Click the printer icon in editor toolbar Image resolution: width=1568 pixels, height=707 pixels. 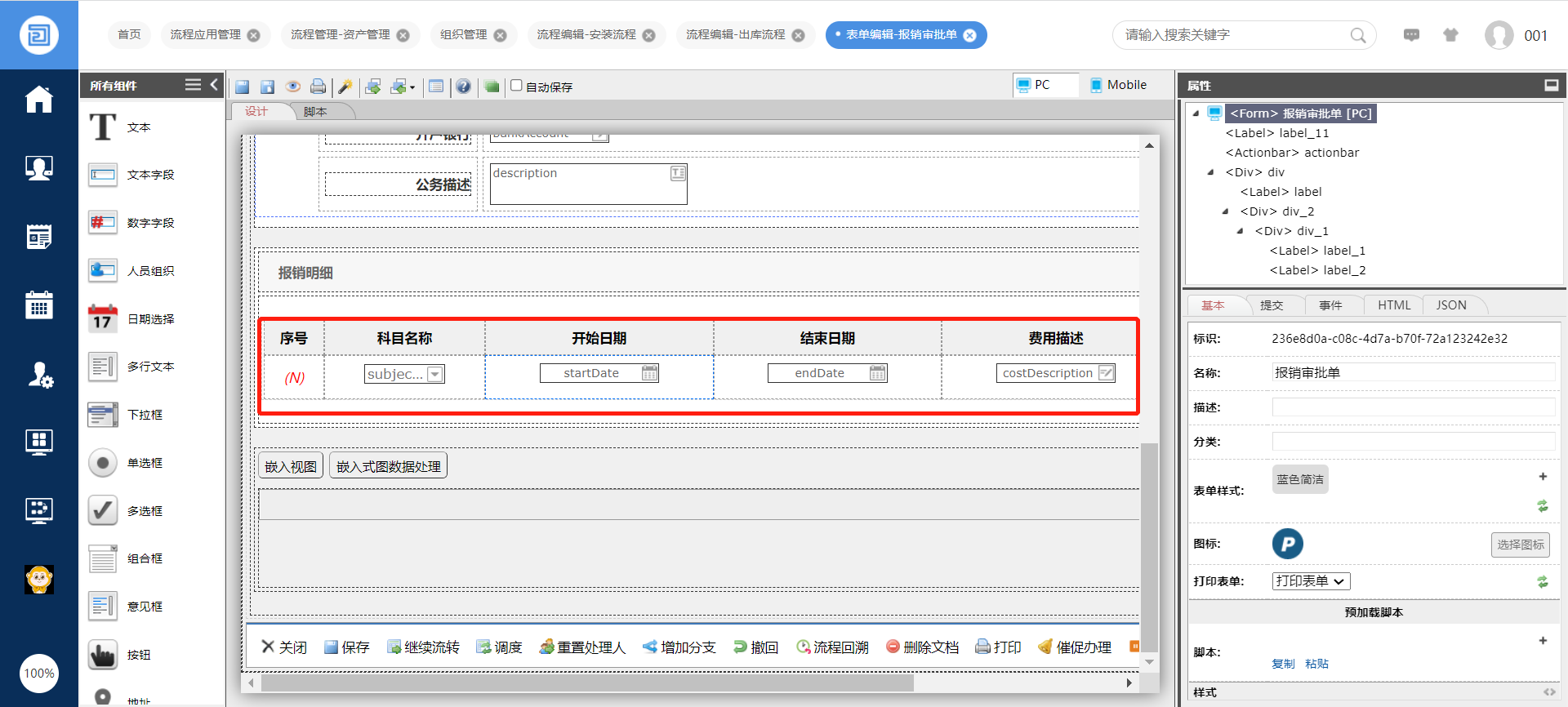click(x=318, y=87)
